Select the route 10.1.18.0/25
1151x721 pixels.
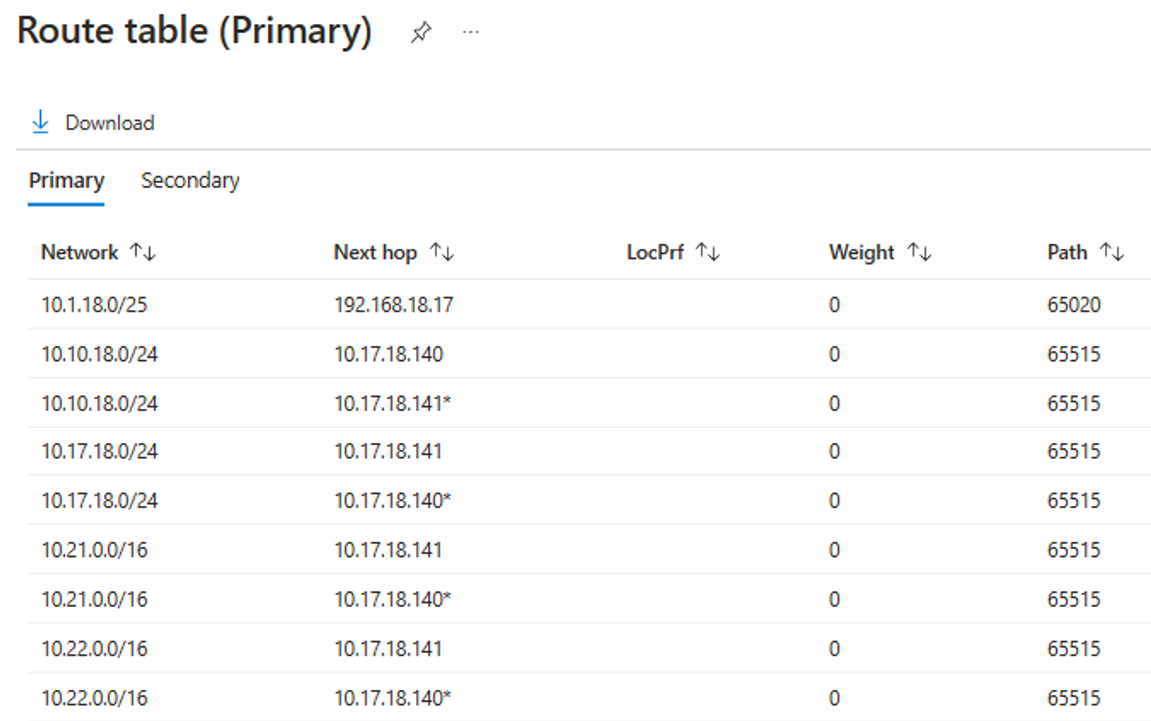pyautogui.click(x=93, y=304)
